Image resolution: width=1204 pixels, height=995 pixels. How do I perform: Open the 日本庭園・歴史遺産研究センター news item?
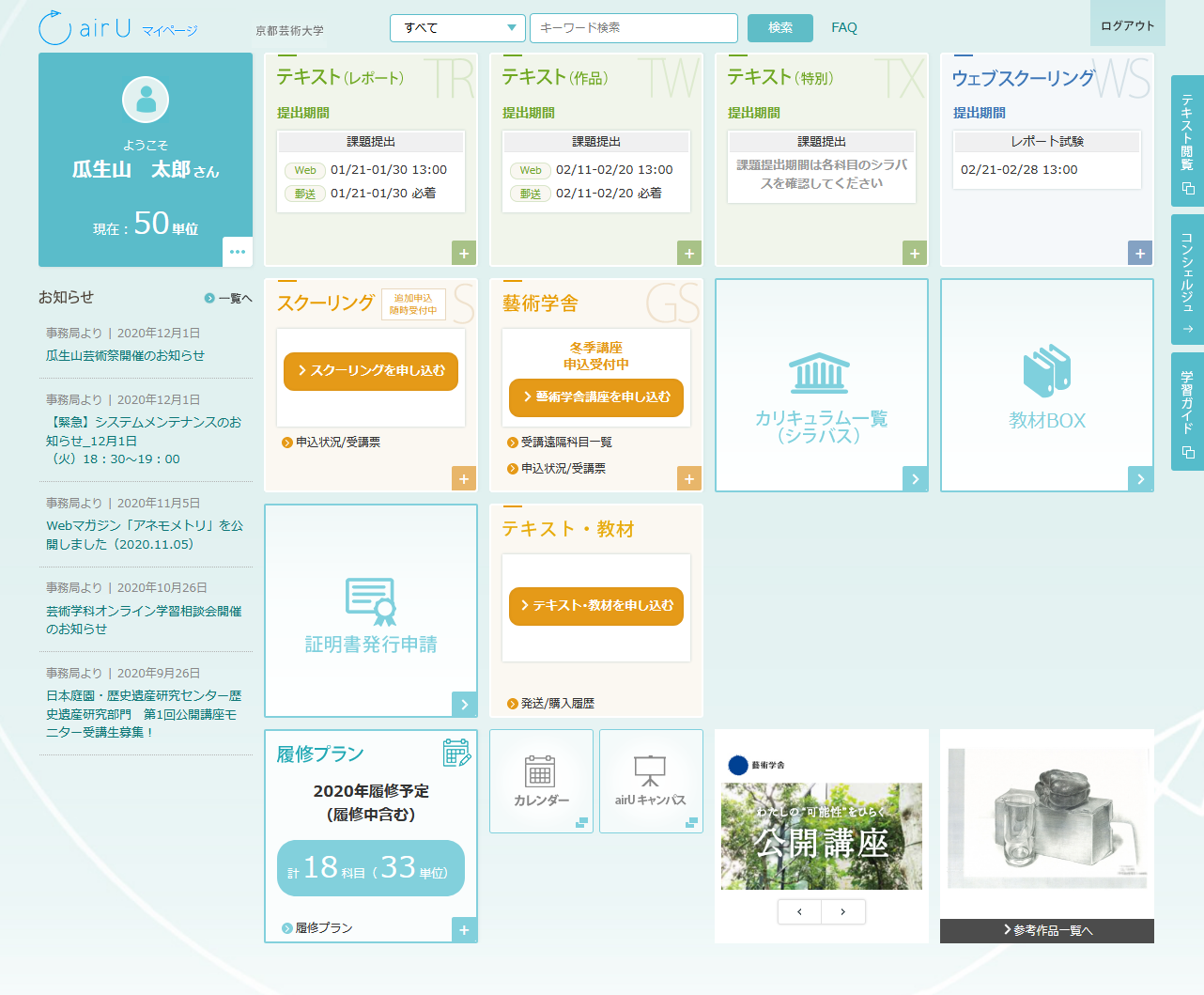tap(144, 714)
